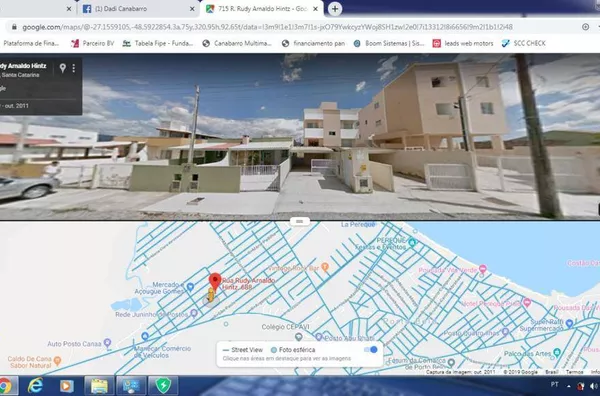Click the Auto Posto Canaa marker
Viewport: 600px width, 396px height.
(108, 343)
